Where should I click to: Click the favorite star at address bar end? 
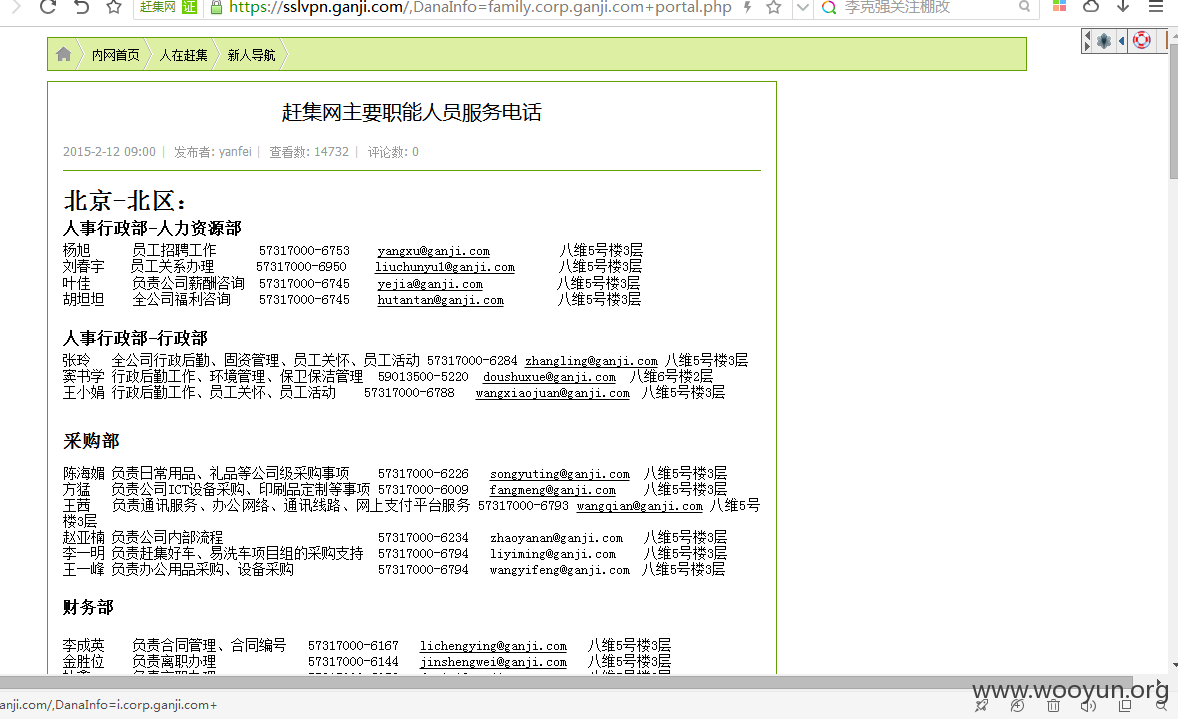coord(774,8)
